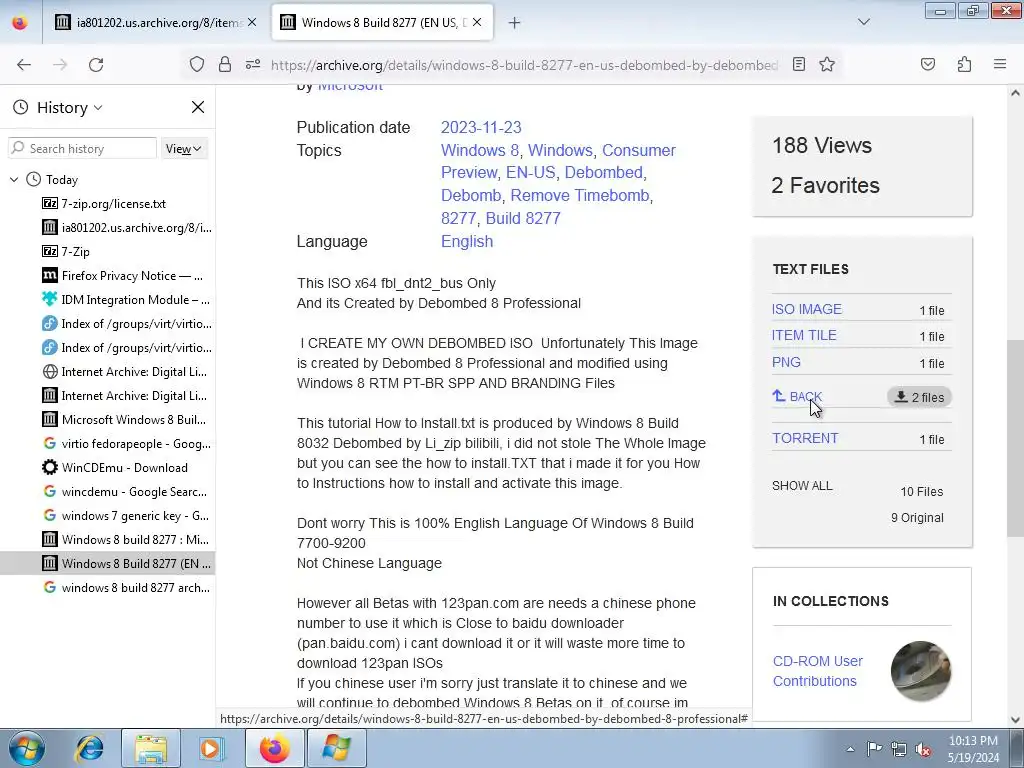Click the Debombed topic link
1024x768 pixels.
click(604, 172)
